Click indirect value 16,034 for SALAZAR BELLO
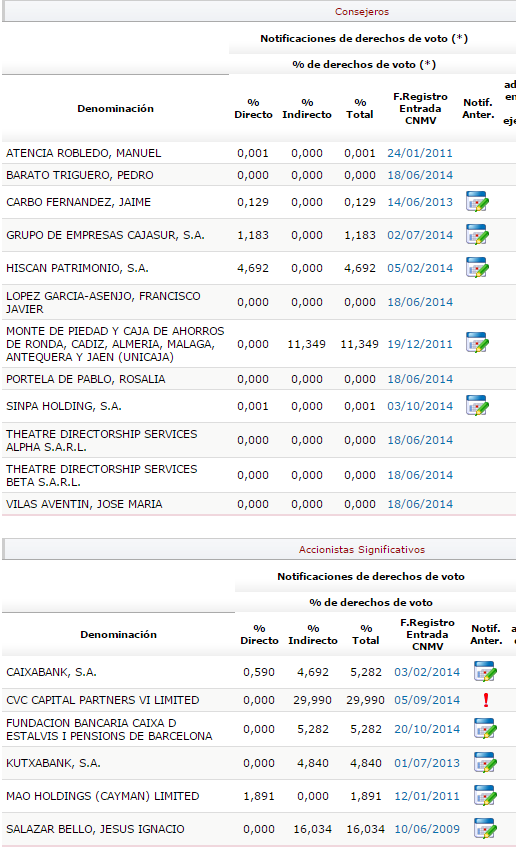The height and width of the screenshot is (849, 516). point(312,830)
